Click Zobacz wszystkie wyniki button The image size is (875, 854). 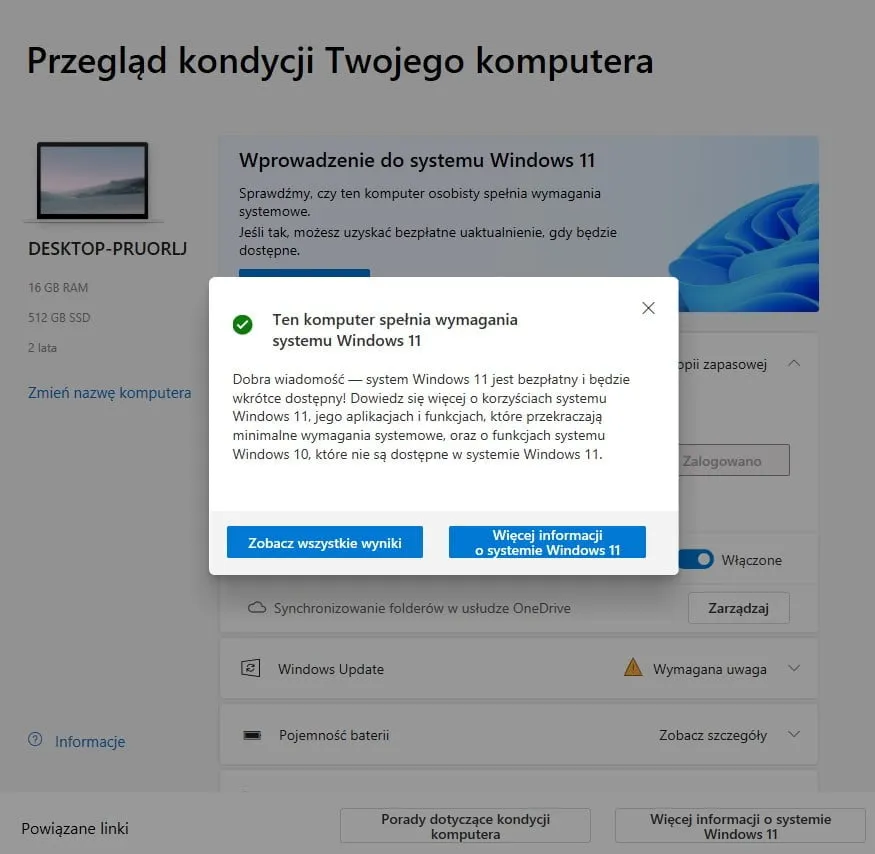pyautogui.click(x=325, y=542)
